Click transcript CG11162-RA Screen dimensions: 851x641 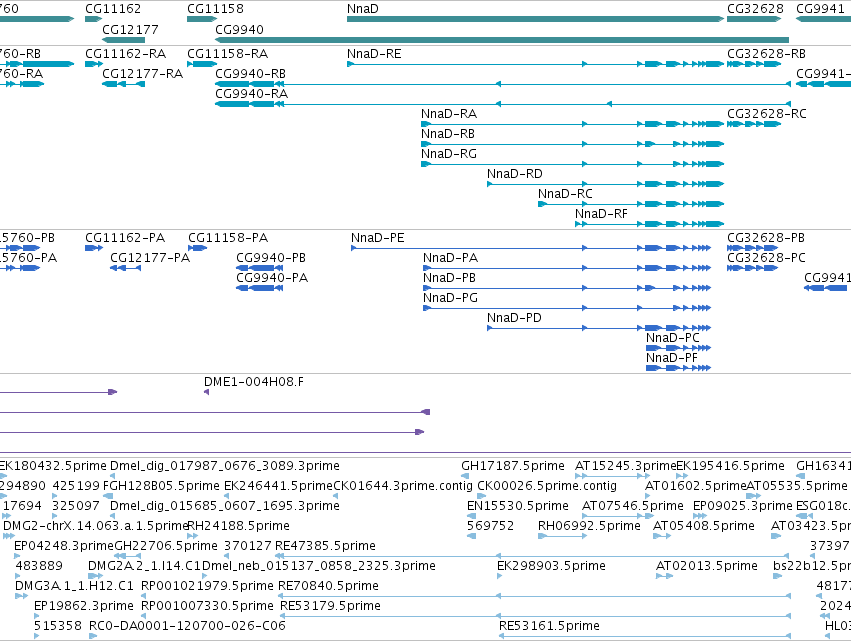click(125, 54)
